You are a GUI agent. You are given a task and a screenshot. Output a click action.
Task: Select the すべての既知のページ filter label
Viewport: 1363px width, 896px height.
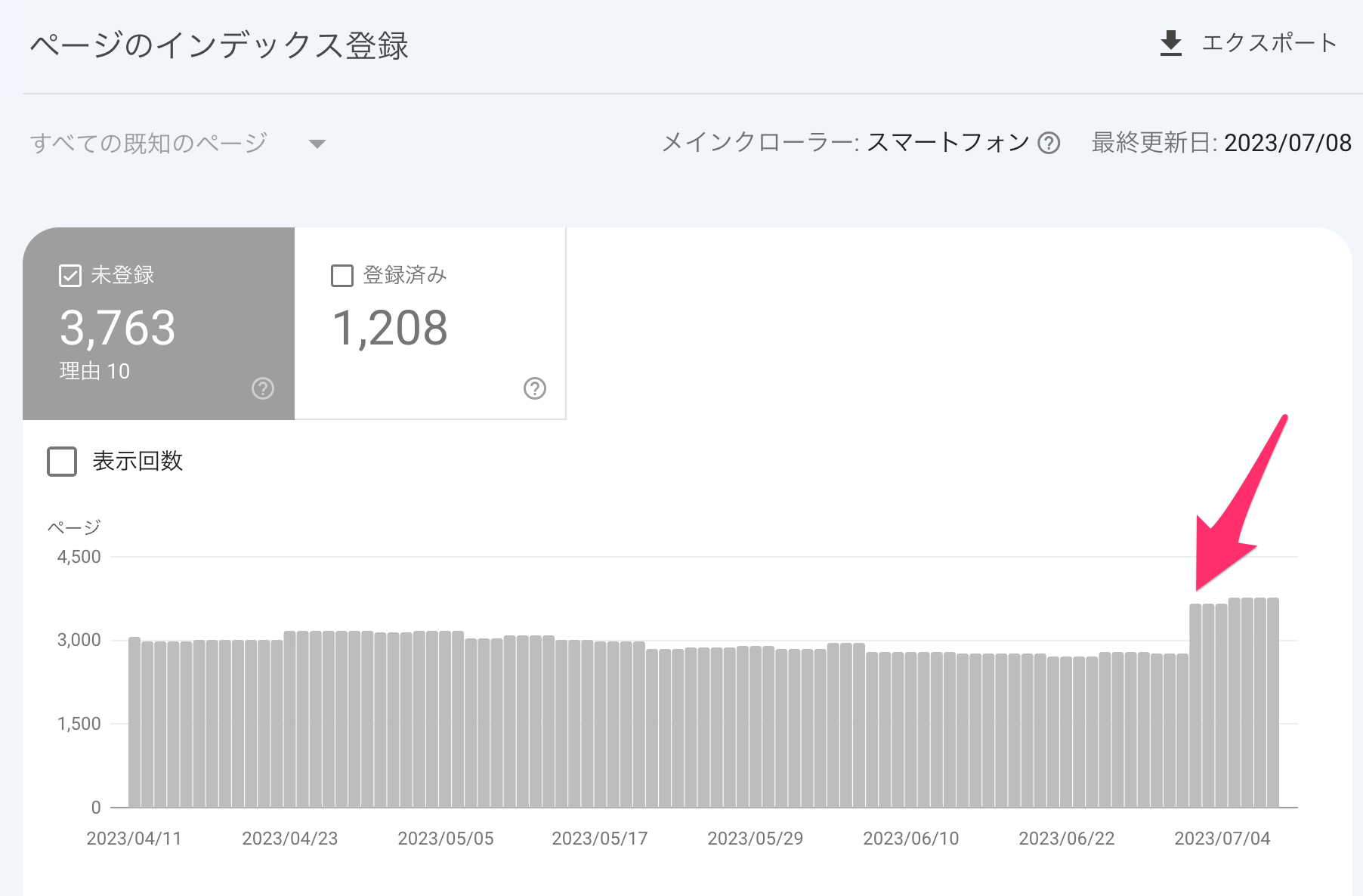pyautogui.click(x=149, y=143)
